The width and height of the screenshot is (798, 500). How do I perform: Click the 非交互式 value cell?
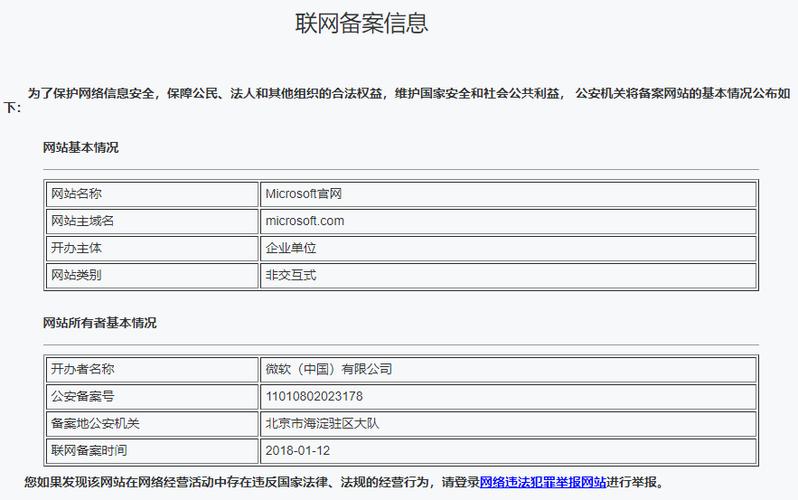tap(508, 275)
